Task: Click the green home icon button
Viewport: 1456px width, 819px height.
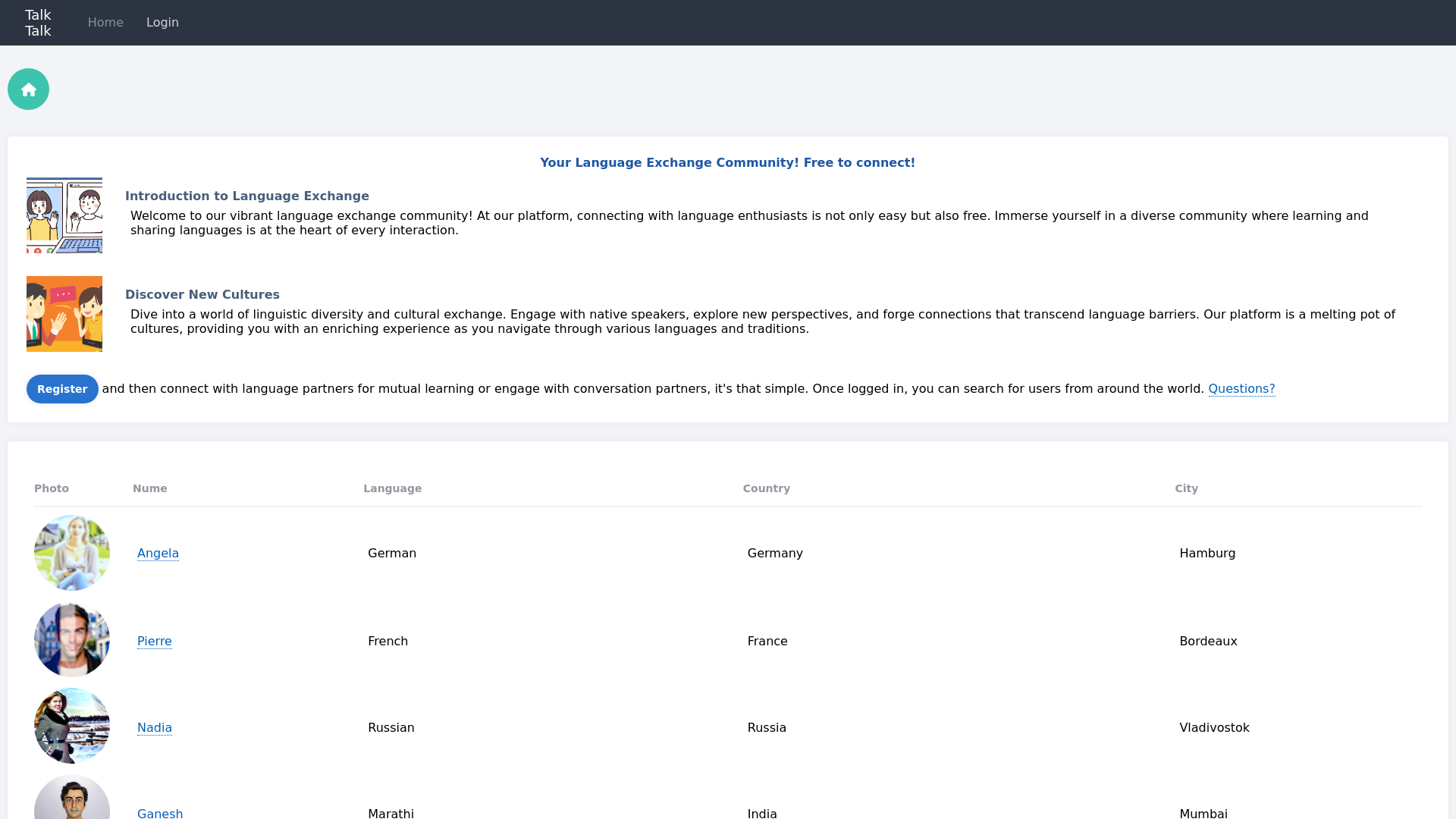Action: 28,89
